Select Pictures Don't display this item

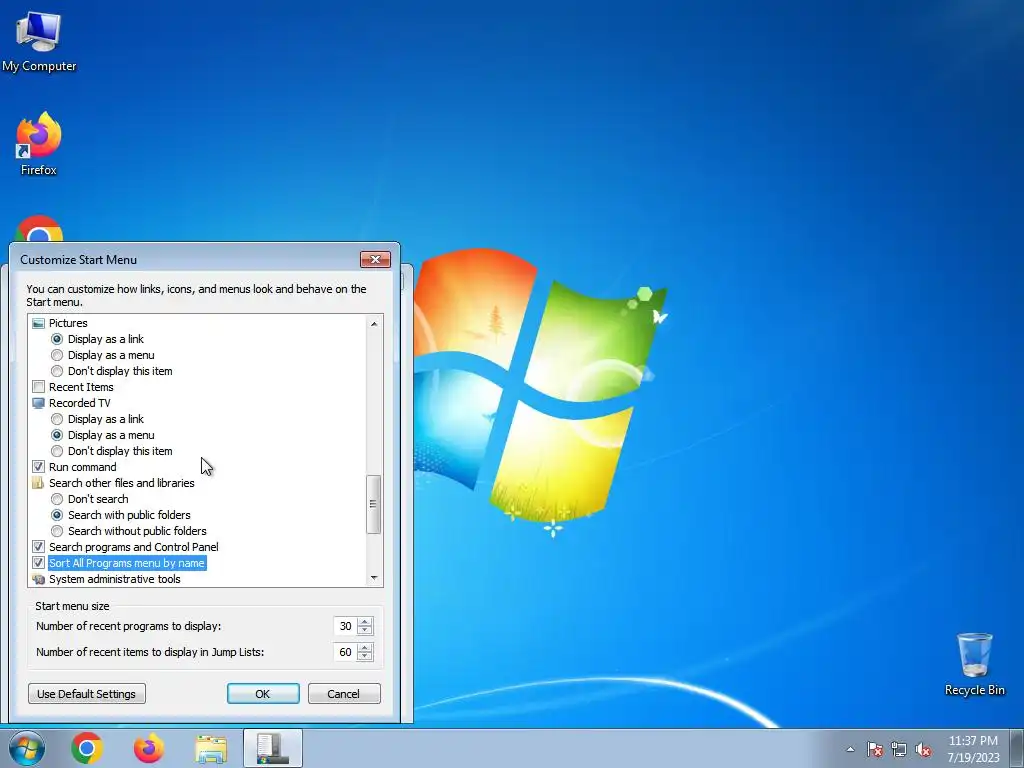[57, 371]
